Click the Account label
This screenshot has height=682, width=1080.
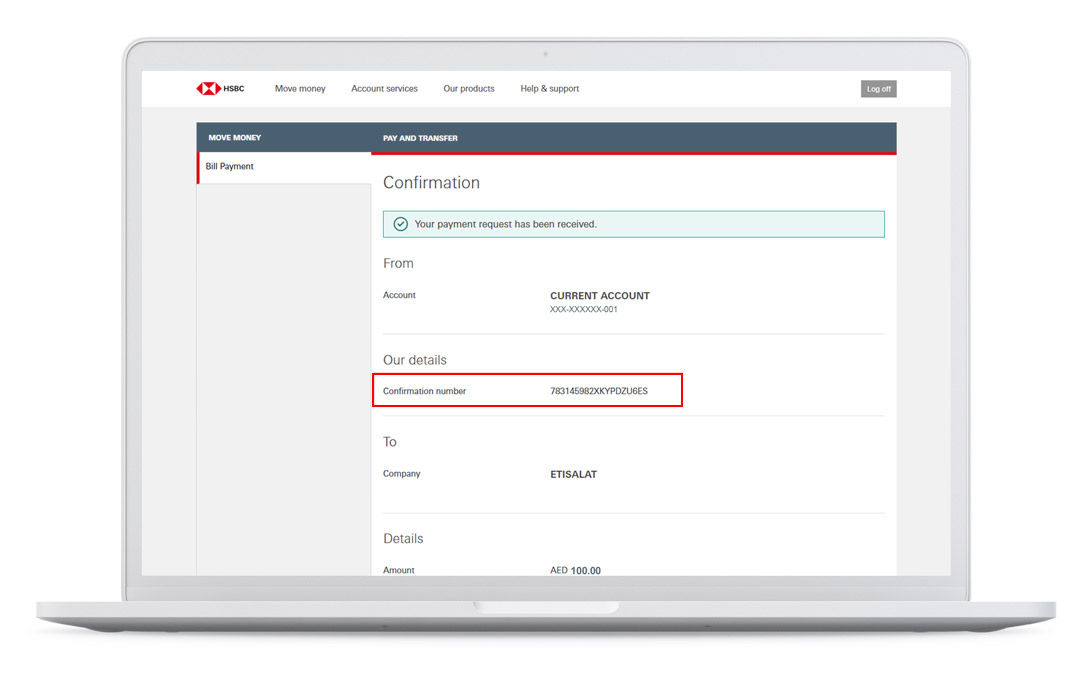pyautogui.click(x=399, y=295)
